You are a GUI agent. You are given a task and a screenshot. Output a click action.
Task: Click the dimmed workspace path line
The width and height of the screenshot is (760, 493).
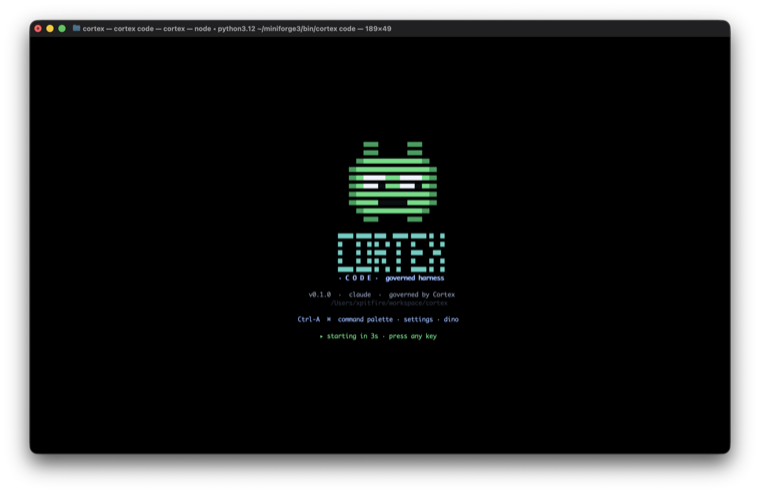coord(389,303)
